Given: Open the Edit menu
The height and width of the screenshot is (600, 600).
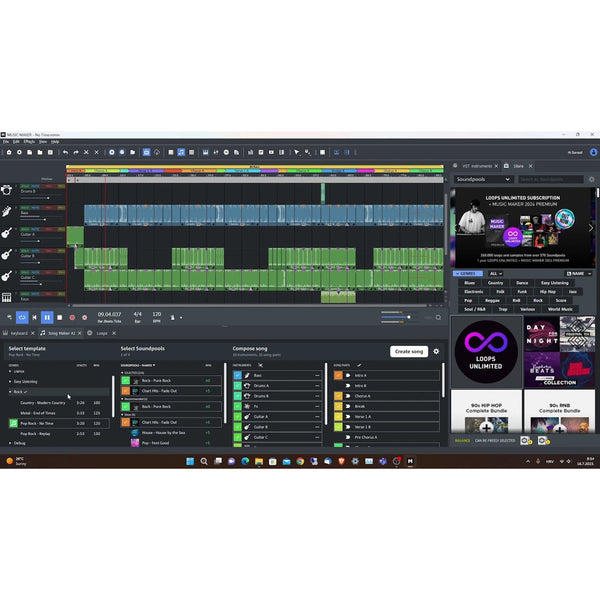Looking at the screenshot, I should (16, 142).
